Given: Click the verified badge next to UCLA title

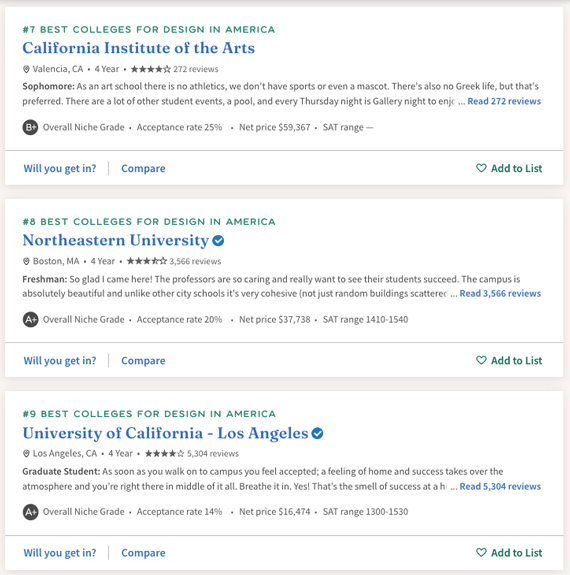Looking at the screenshot, I should coord(317,433).
